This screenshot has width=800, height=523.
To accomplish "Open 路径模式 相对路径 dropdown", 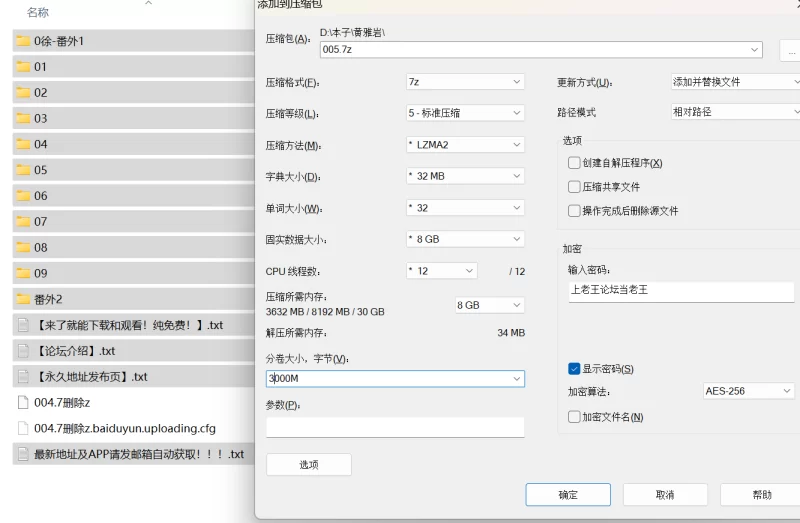I will [x=736, y=112].
